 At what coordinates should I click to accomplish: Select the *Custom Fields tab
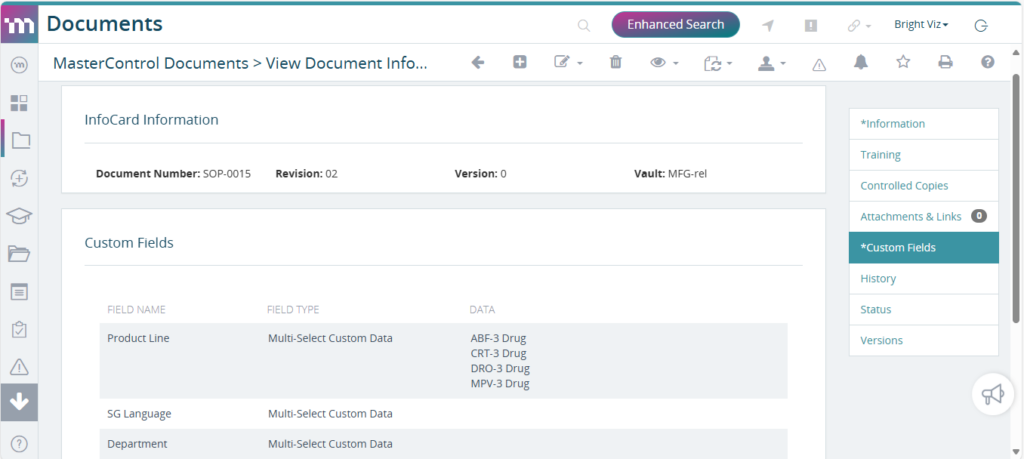click(x=923, y=247)
